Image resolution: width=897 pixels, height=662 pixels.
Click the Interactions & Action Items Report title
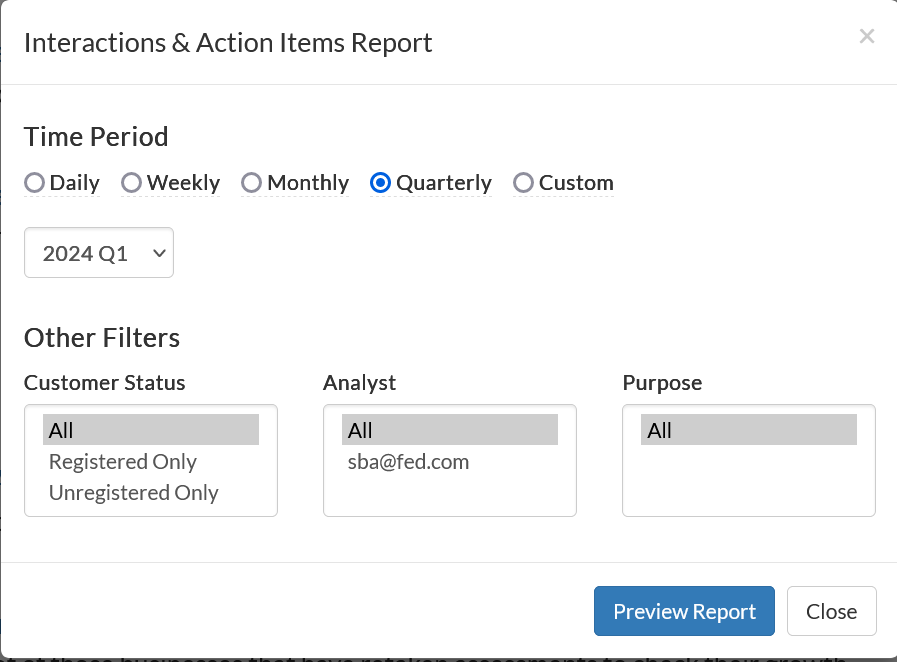pos(228,43)
